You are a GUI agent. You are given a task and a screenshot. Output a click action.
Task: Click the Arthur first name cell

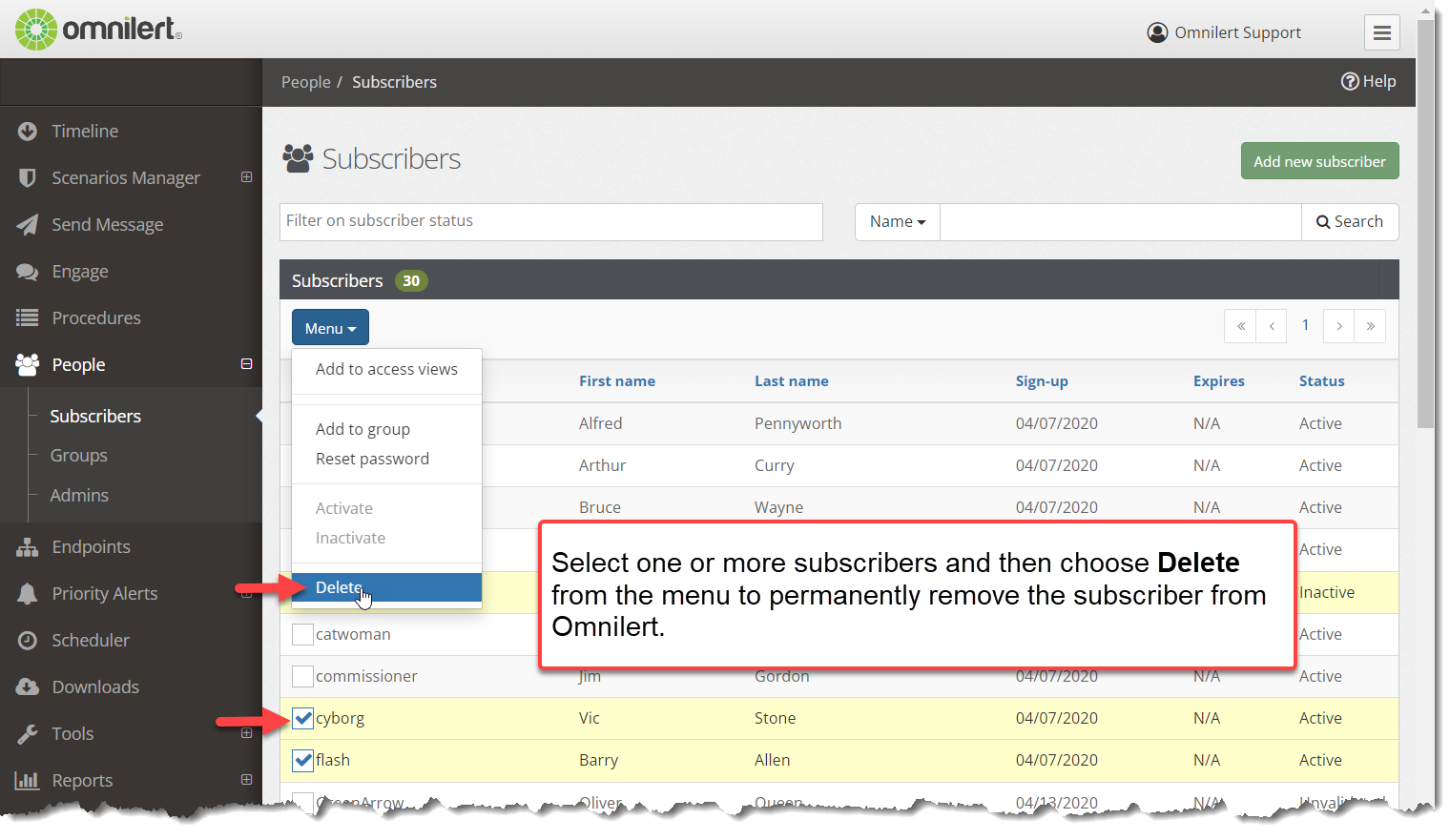[602, 465]
